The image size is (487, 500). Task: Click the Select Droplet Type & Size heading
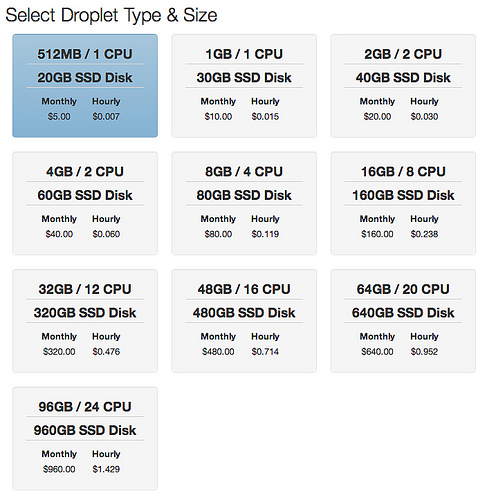tap(111, 15)
